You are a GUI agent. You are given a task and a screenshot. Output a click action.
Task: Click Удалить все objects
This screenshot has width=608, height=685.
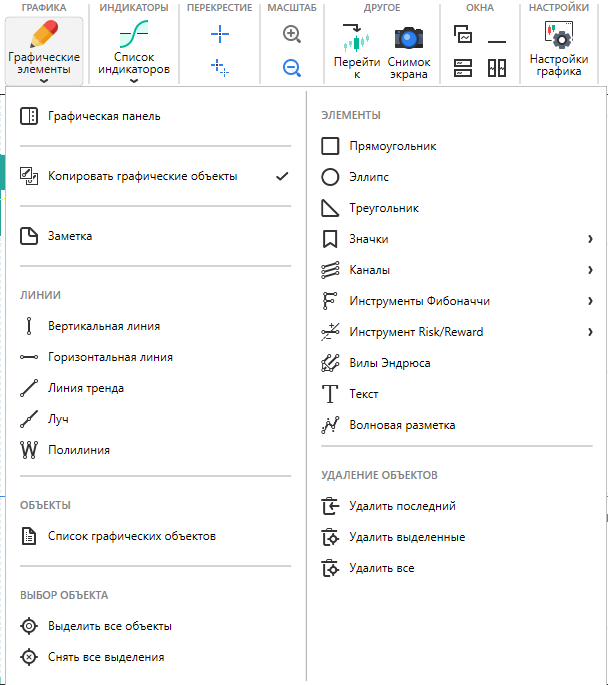[x=381, y=568]
